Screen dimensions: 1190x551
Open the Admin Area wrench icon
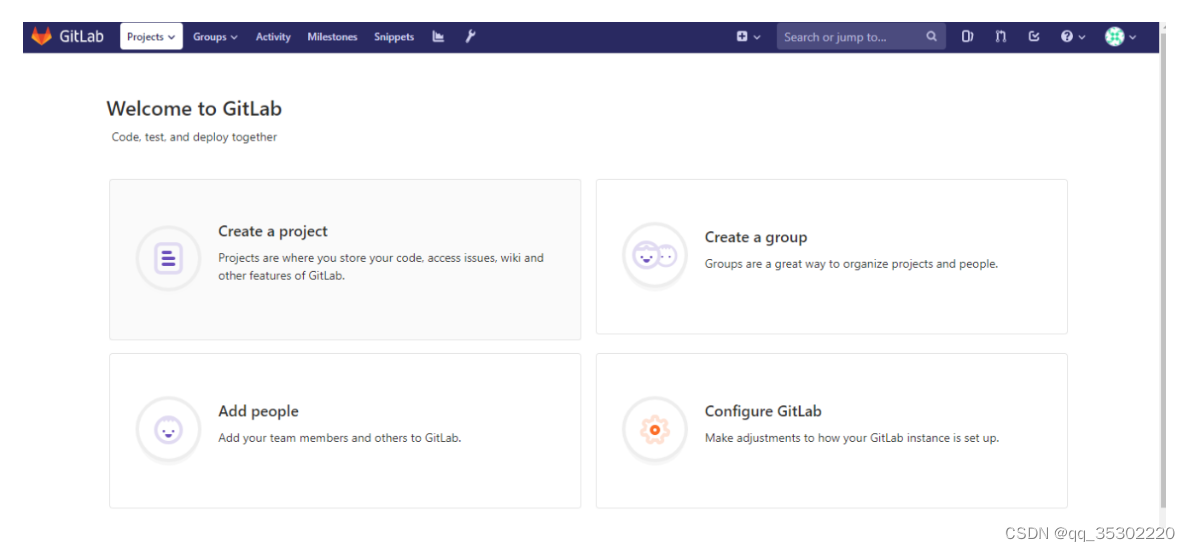(470, 36)
